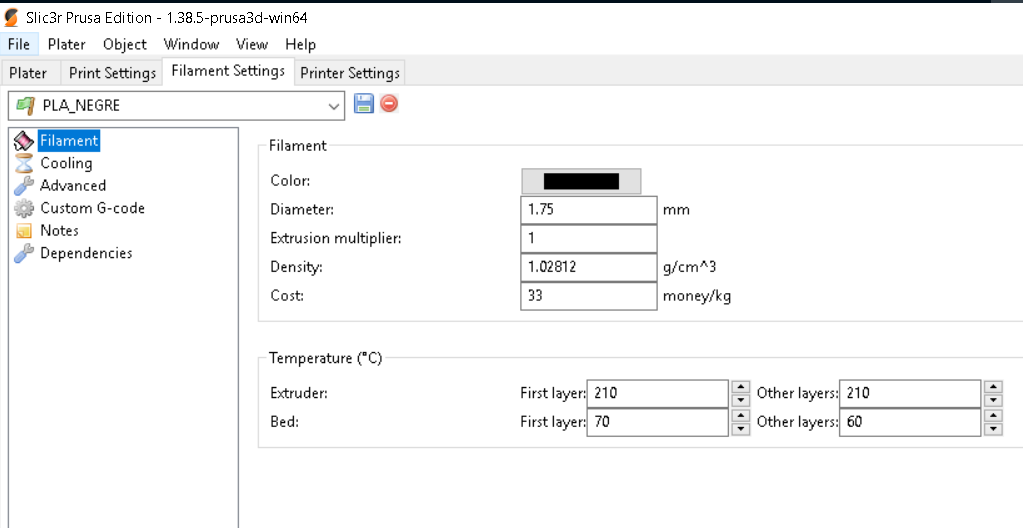Screen dimensions: 1023x528
Task: Click the Slic3r application logo icon
Action: tap(11, 18)
